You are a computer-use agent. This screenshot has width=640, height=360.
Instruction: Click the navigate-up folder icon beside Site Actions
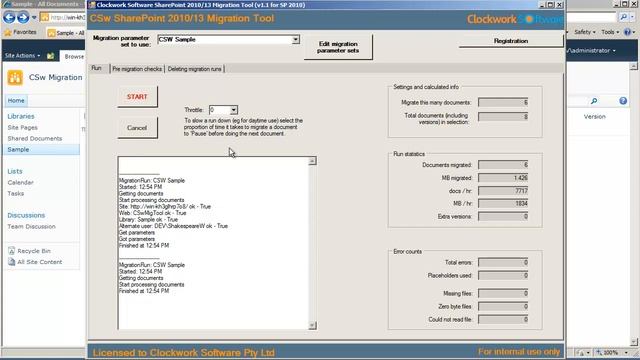pyautogui.click(x=50, y=56)
